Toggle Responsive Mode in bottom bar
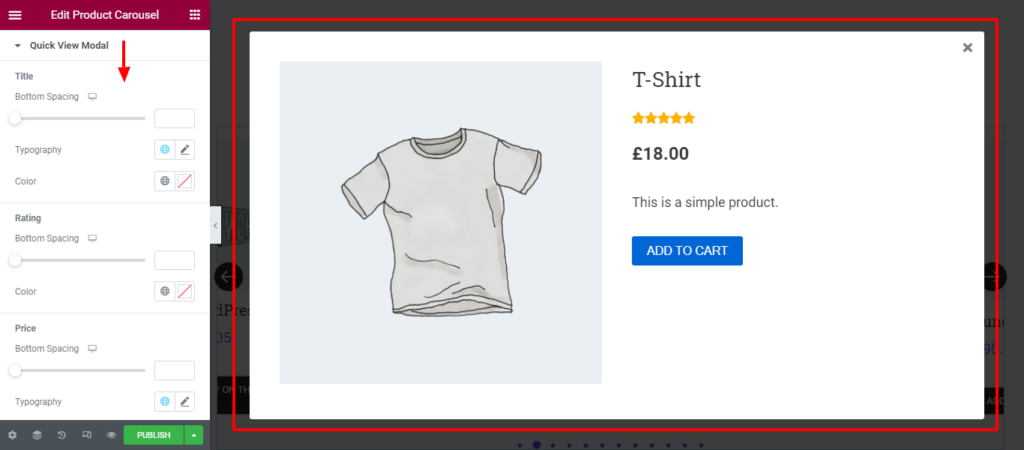1024x450 pixels. click(87, 435)
